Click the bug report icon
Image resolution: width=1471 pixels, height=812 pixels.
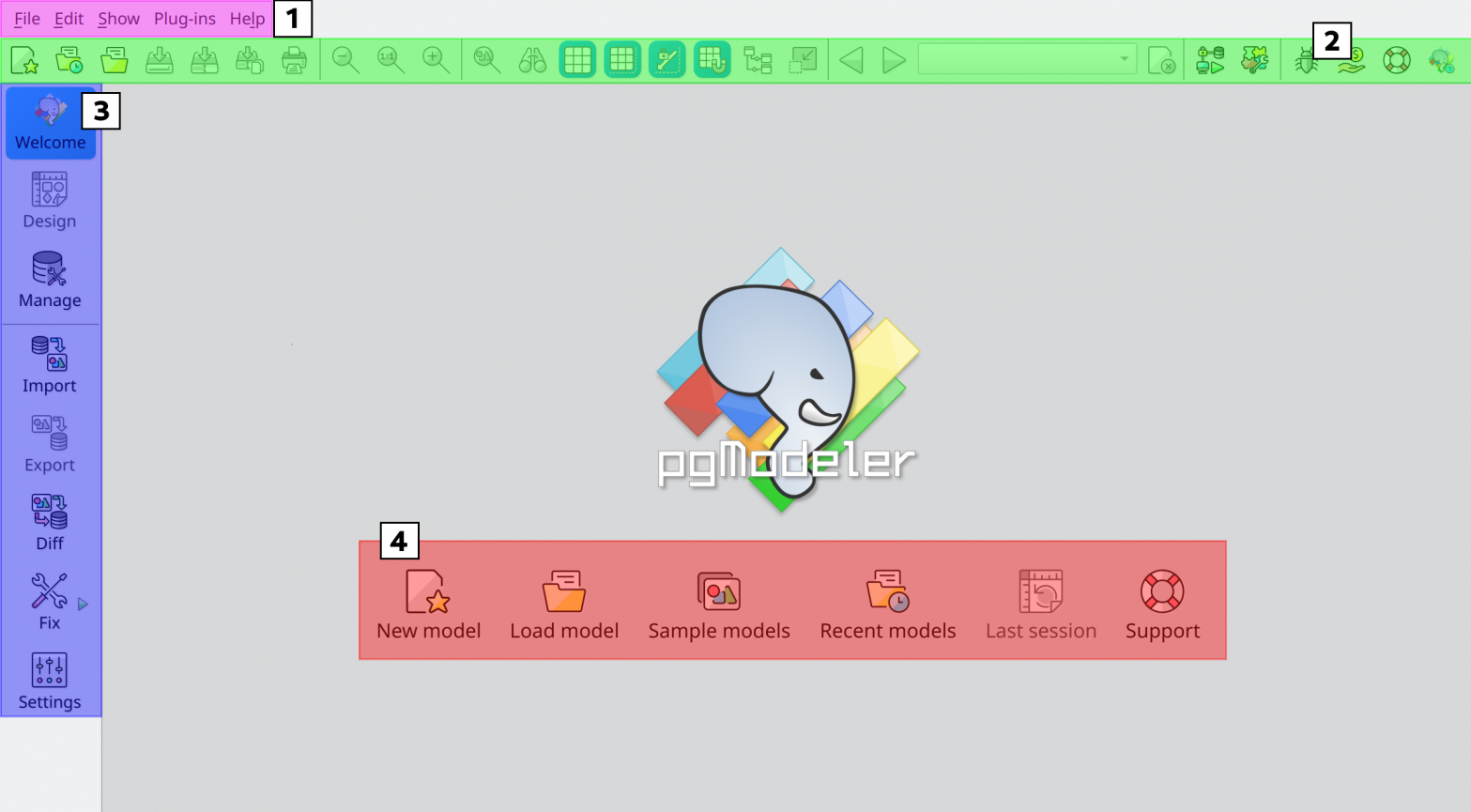tap(1306, 62)
